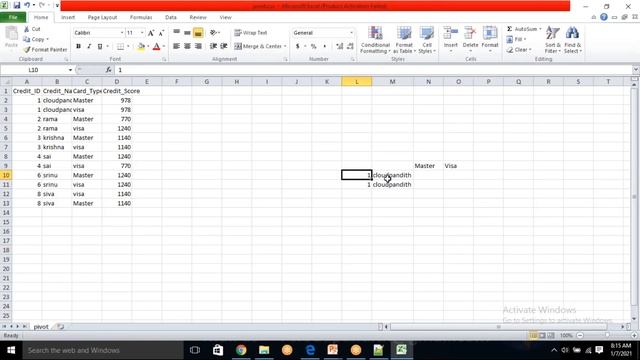Switch to the Insert tab
640x360 pixels.
68,18
